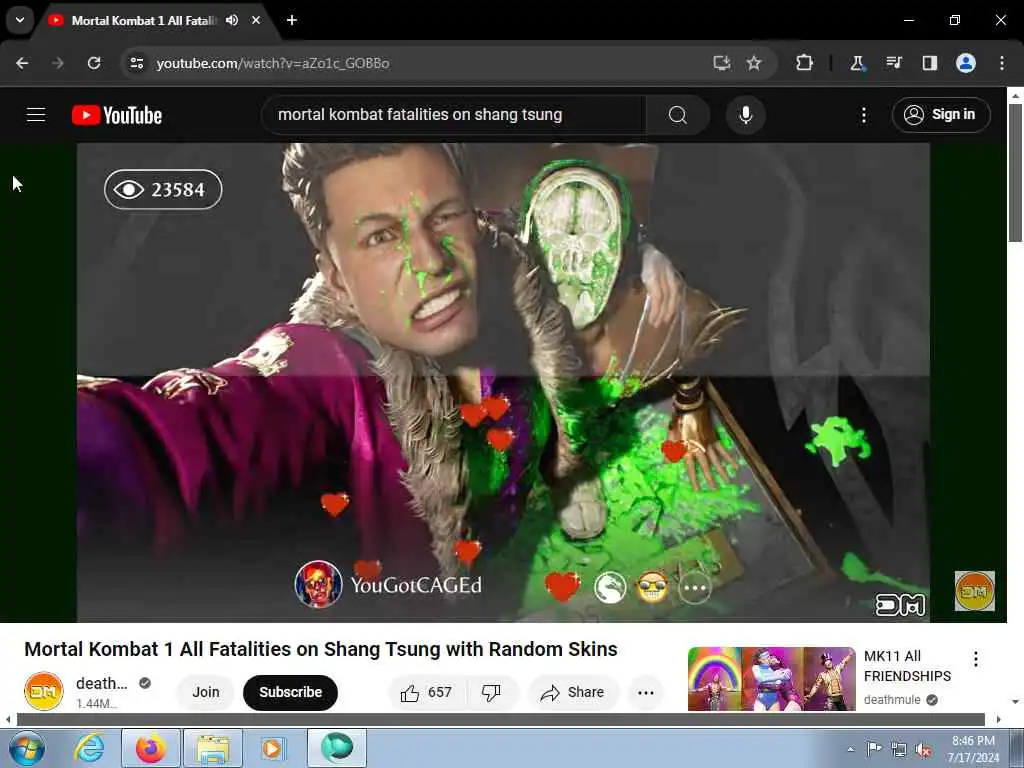Reload the page with the refresh icon
Image resolution: width=1024 pixels, height=768 pixels.
(x=94, y=63)
